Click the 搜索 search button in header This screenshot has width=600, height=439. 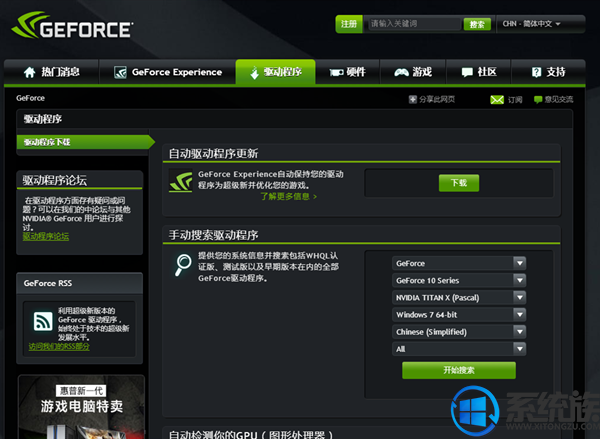click(477, 24)
